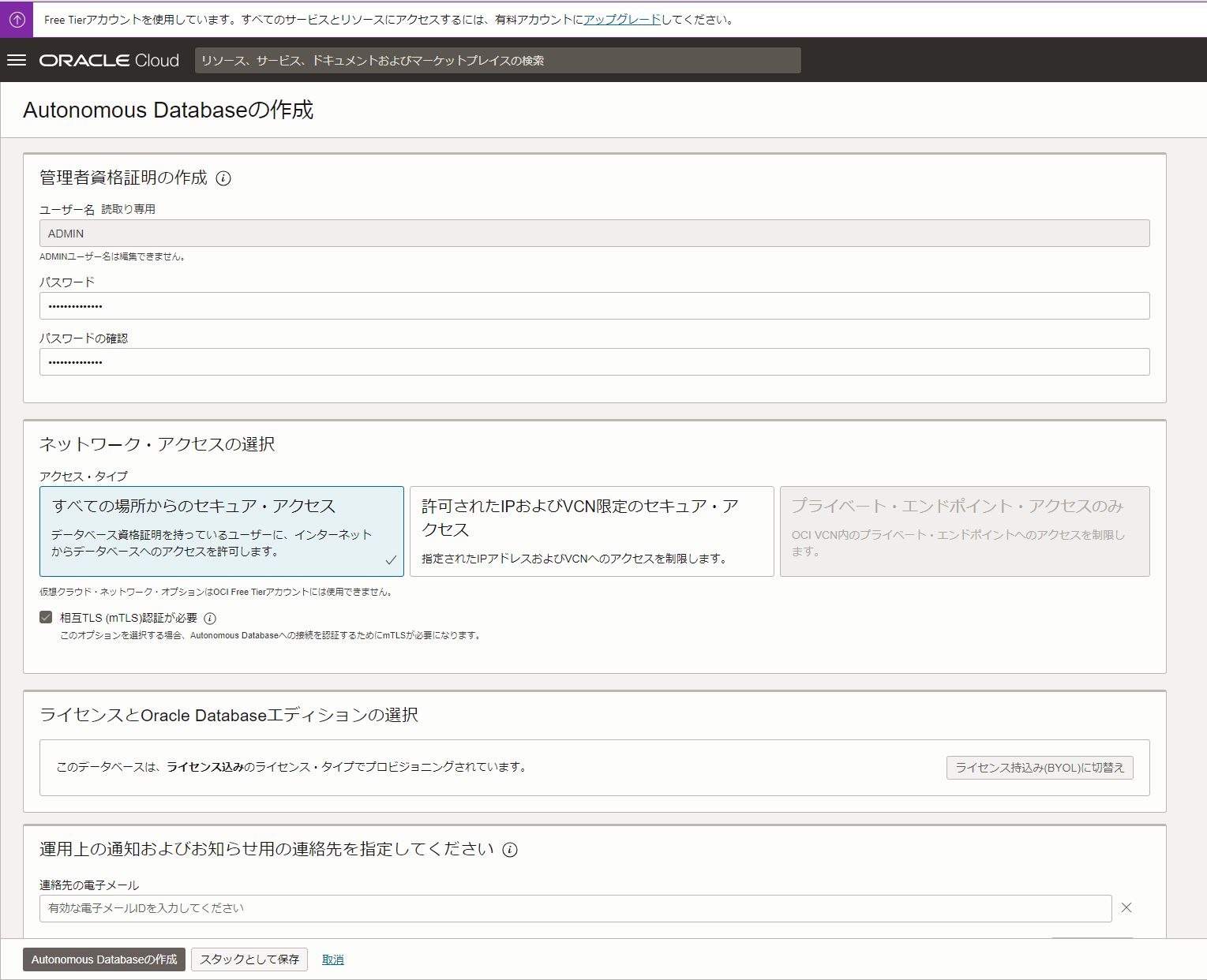Toggle the 相互TLS (mTLS)認証が必要 checkbox
The image size is (1207, 980).
tap(46, 617)
